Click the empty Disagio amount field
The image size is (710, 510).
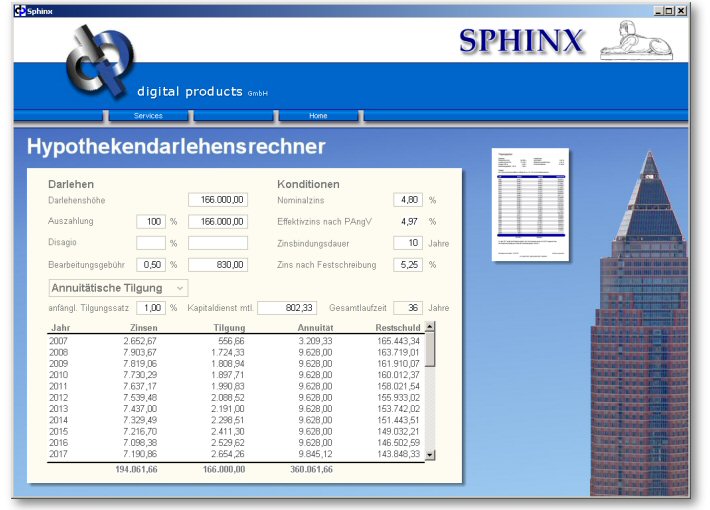(218, 243)
